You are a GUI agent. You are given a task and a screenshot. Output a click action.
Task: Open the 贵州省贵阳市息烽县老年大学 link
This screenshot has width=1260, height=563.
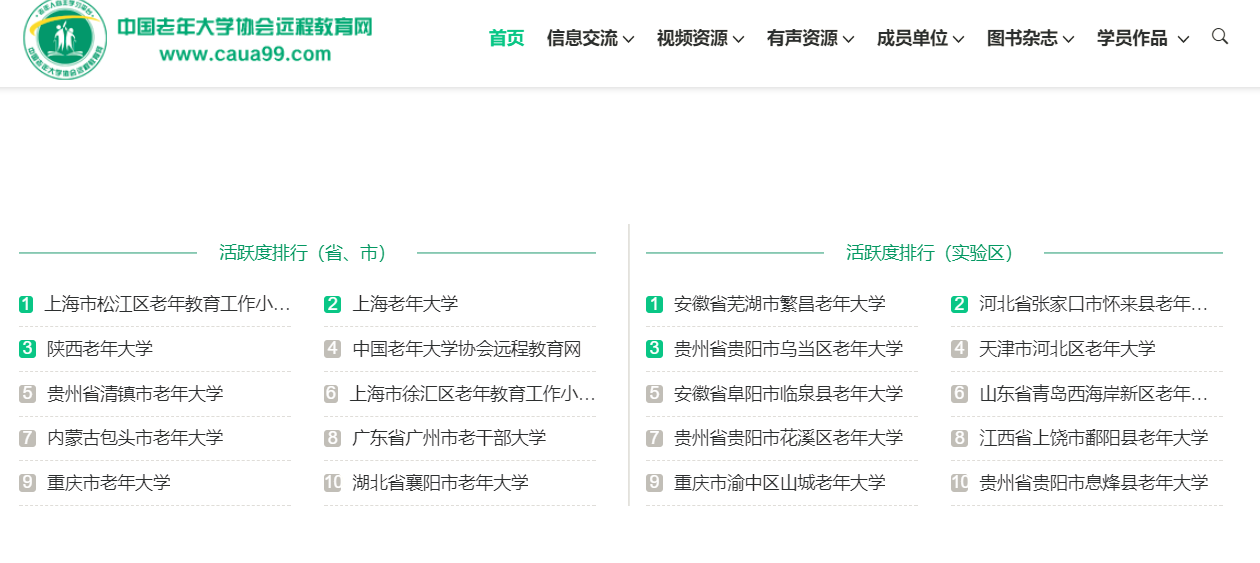(x=1094, y=483)
